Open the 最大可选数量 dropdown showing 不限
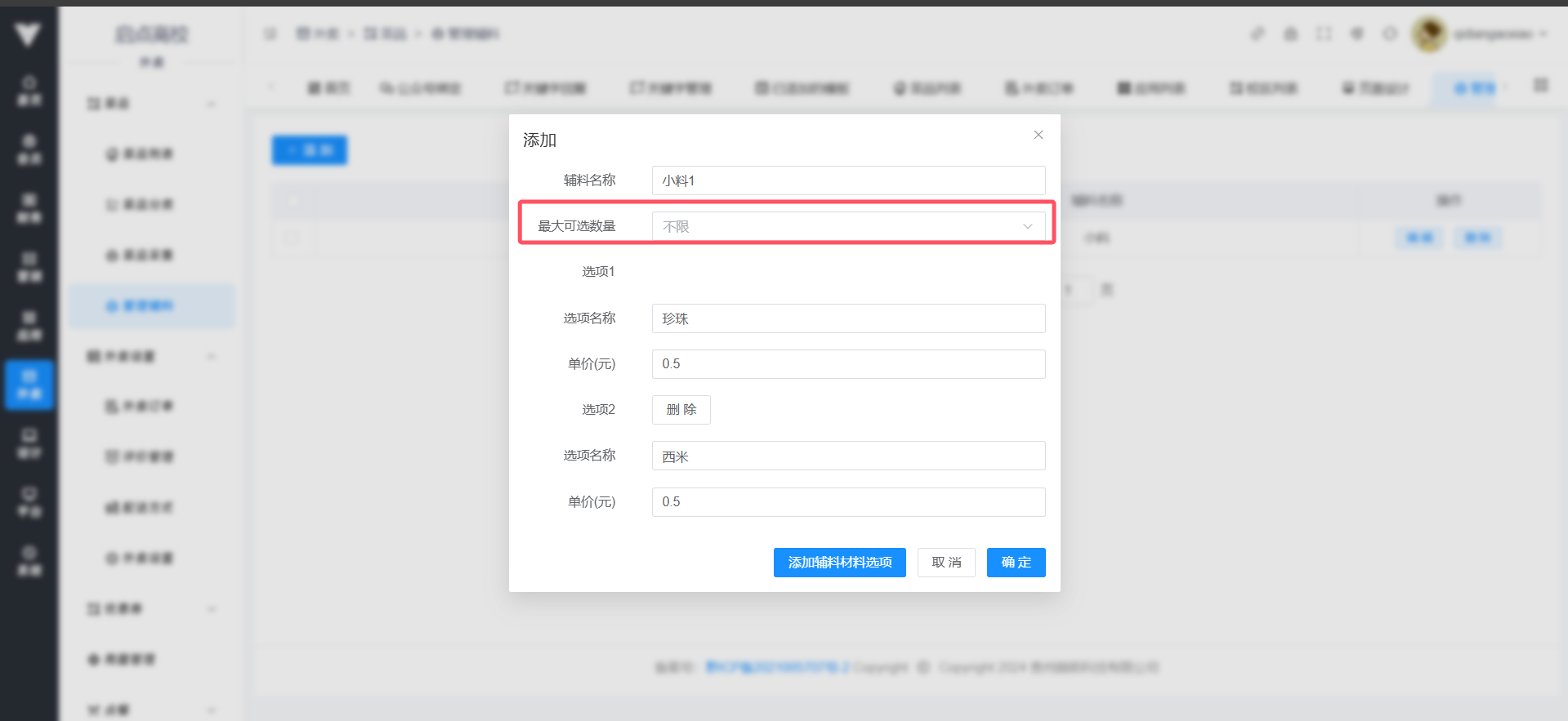Viewport: 1568px width, 721px height. tap(847, 226)
